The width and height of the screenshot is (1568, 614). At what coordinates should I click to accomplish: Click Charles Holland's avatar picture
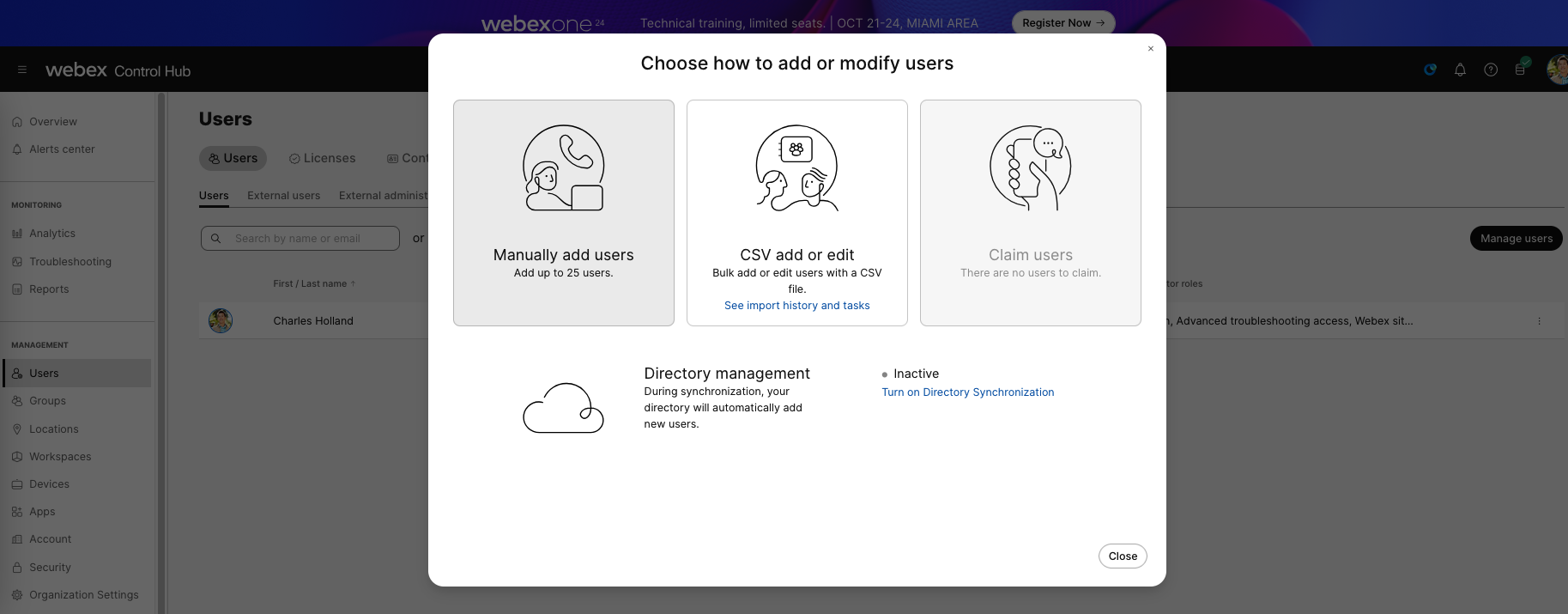pyautogui.click(x=221, y=321)
